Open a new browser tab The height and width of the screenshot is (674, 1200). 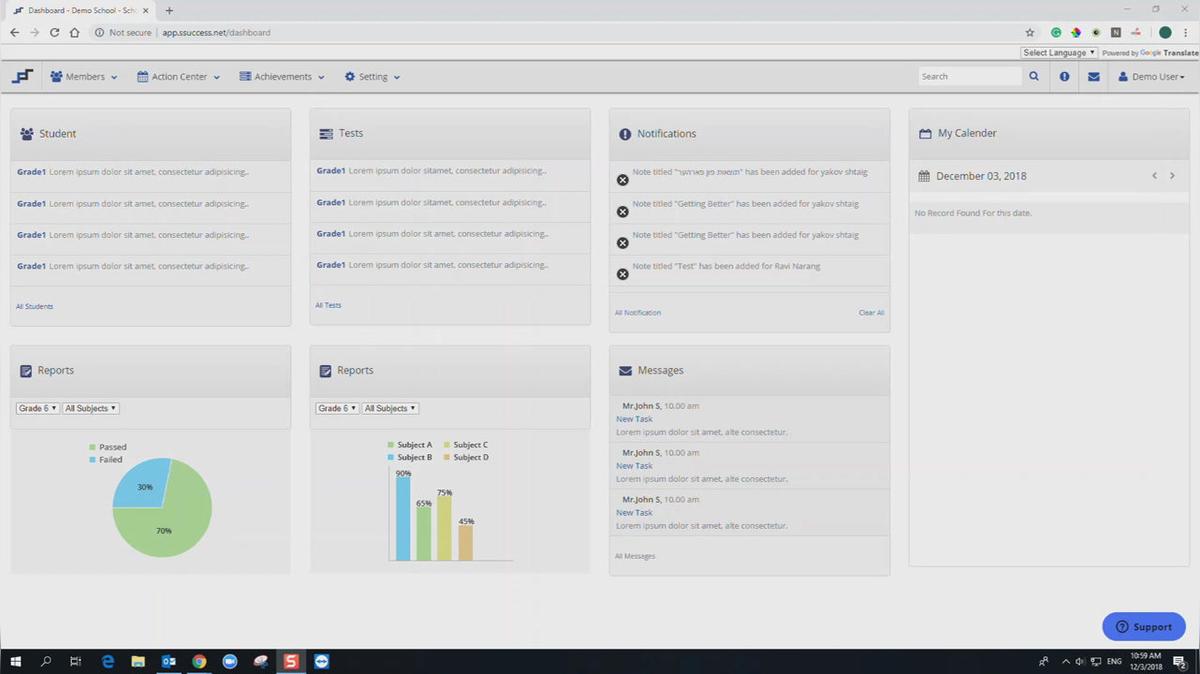coord(169,10)
